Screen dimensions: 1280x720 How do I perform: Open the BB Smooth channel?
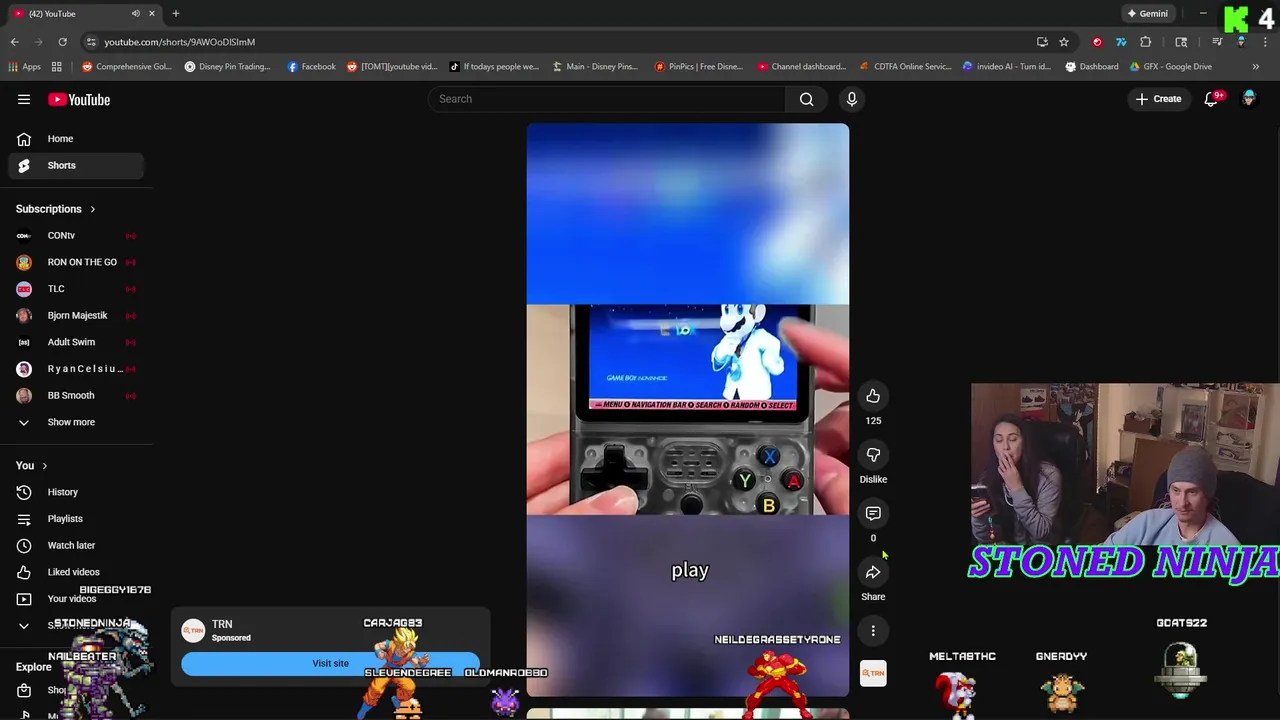(x=75, y=395)
